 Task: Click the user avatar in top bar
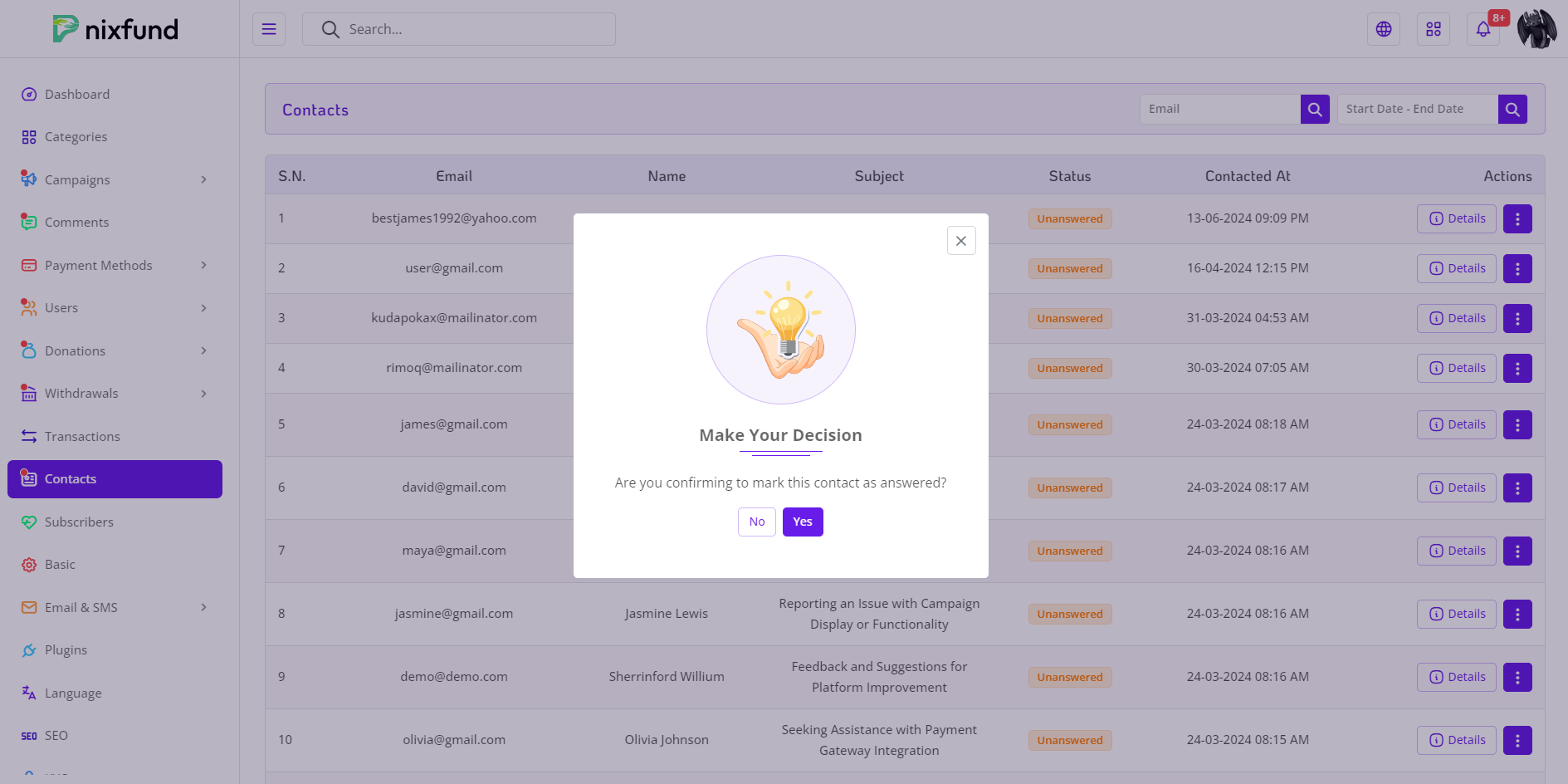[x=1536, y=29]
